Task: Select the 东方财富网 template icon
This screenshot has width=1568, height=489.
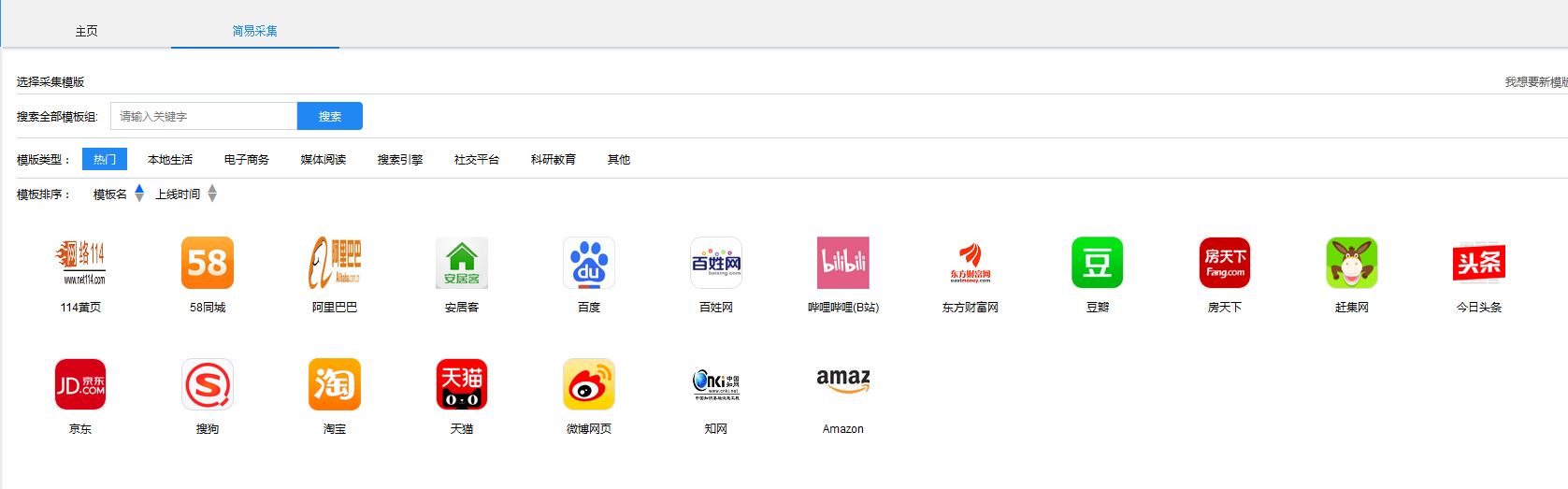Action: click(x=971, y=263)
